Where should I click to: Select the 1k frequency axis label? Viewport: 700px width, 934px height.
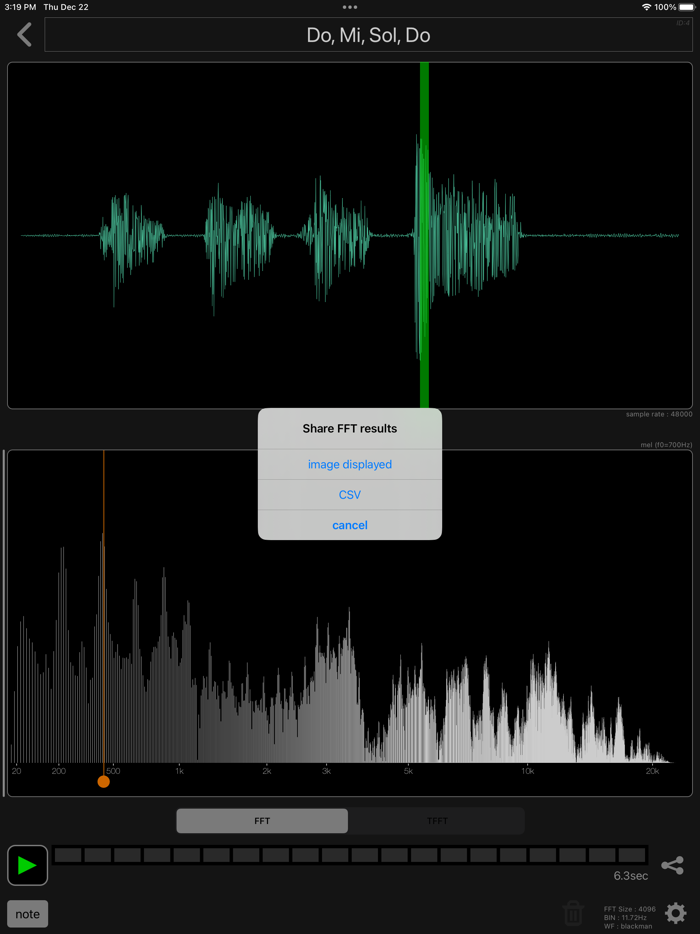tap(179, 771)
